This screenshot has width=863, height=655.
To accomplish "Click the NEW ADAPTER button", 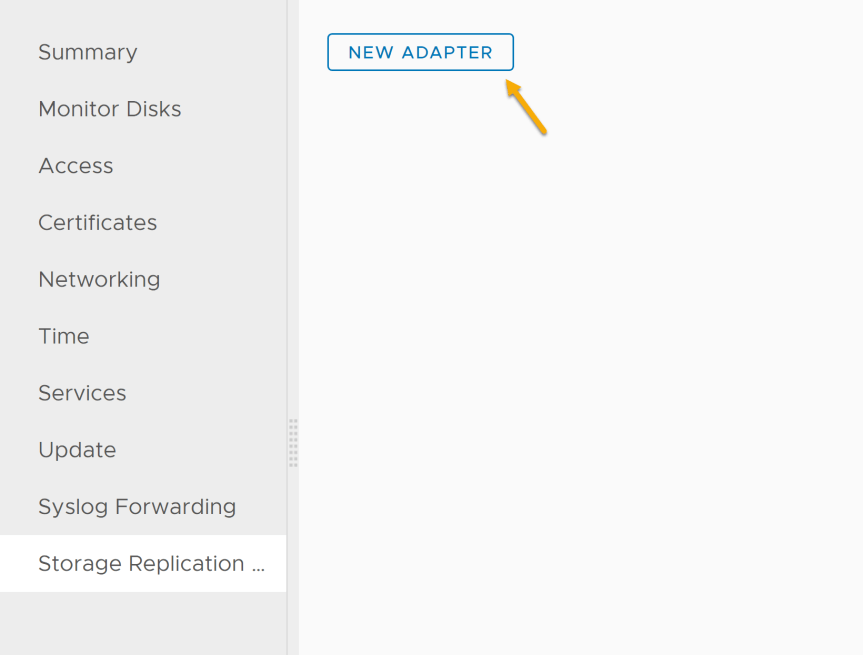I will (420, 52).
